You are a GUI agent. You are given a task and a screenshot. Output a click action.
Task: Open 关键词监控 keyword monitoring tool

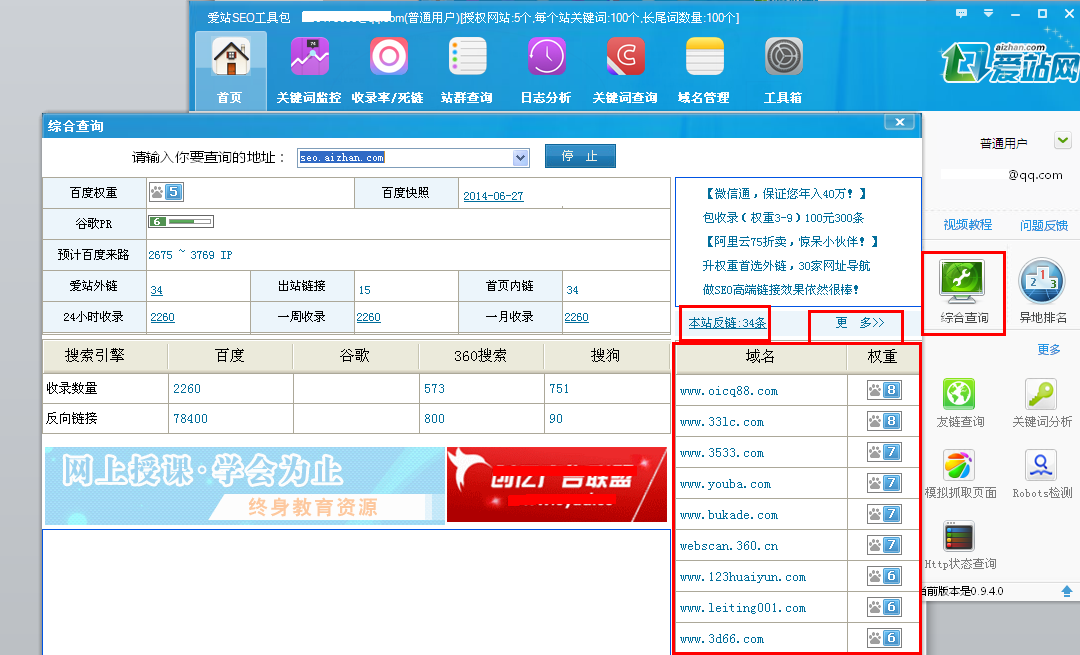(309, 71)
